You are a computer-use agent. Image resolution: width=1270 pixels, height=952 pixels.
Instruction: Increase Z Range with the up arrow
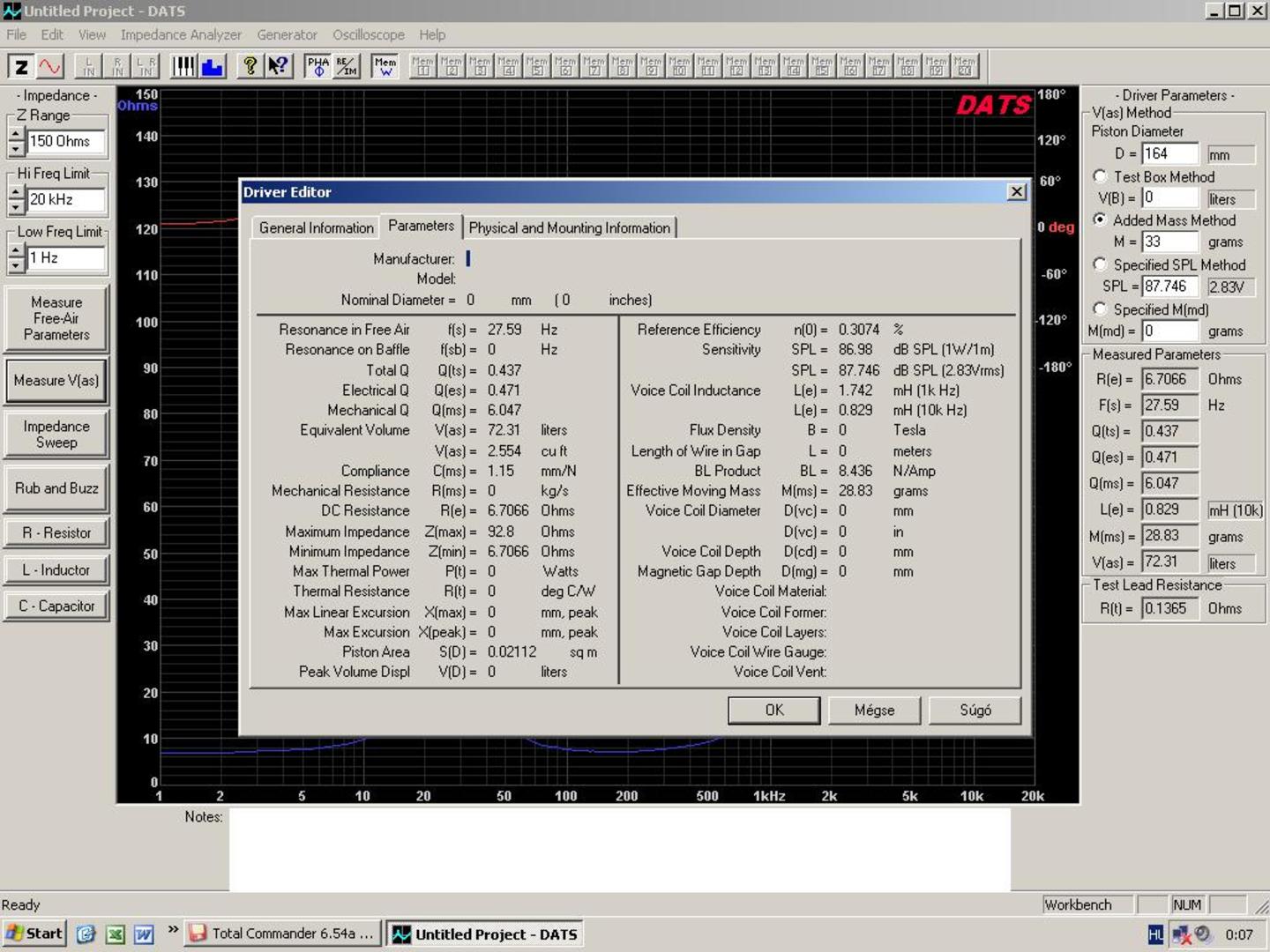pyautogui.click(x=16, y=134)
